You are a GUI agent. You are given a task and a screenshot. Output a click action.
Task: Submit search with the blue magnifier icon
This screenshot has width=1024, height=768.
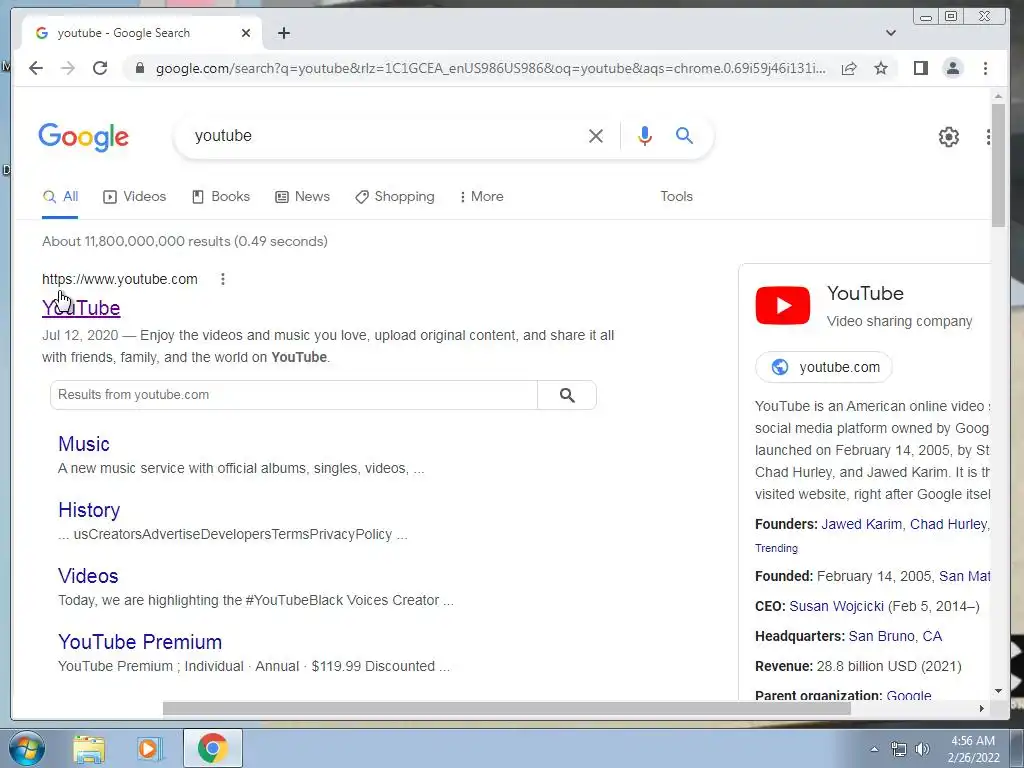684,135
